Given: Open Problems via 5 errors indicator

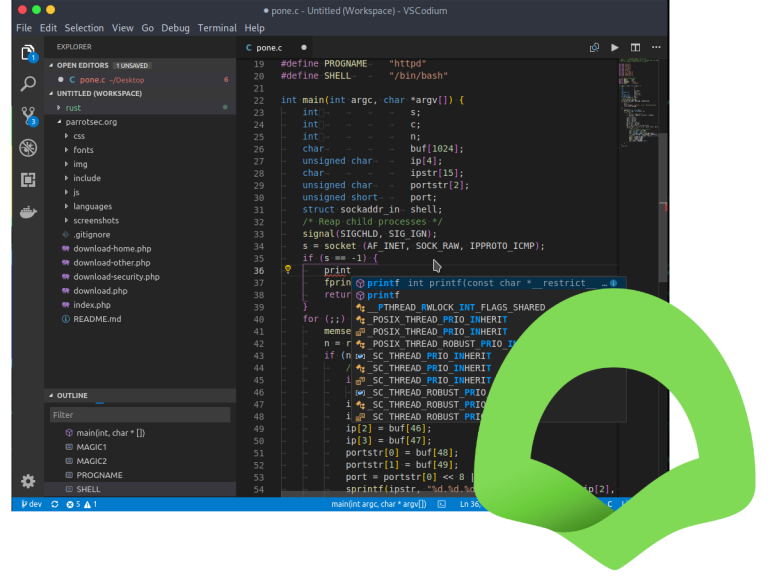Looking at the screenshot, I should click(x=73, y=504).
